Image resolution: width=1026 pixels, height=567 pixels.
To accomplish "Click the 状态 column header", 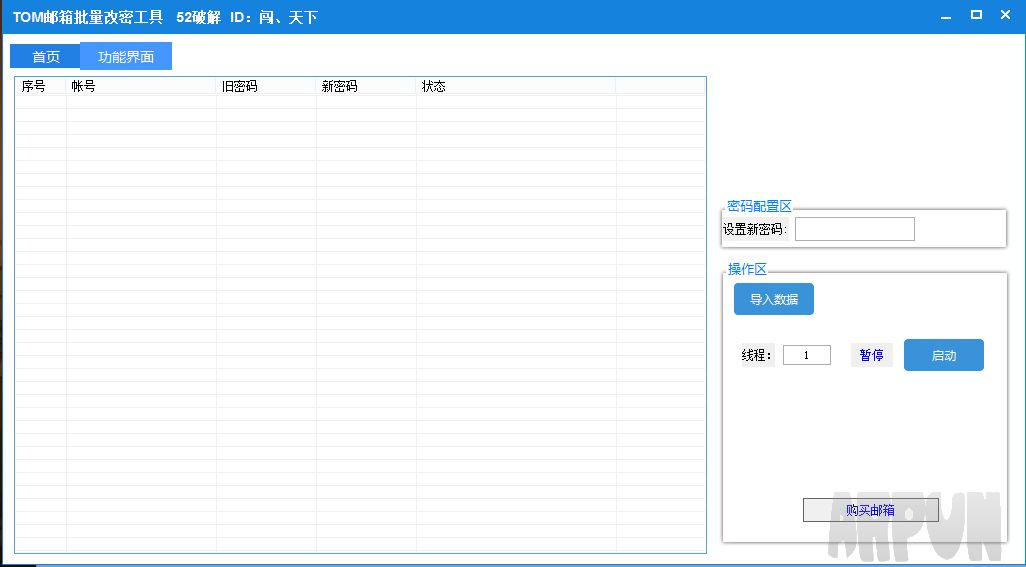I will tap(516, 86).
